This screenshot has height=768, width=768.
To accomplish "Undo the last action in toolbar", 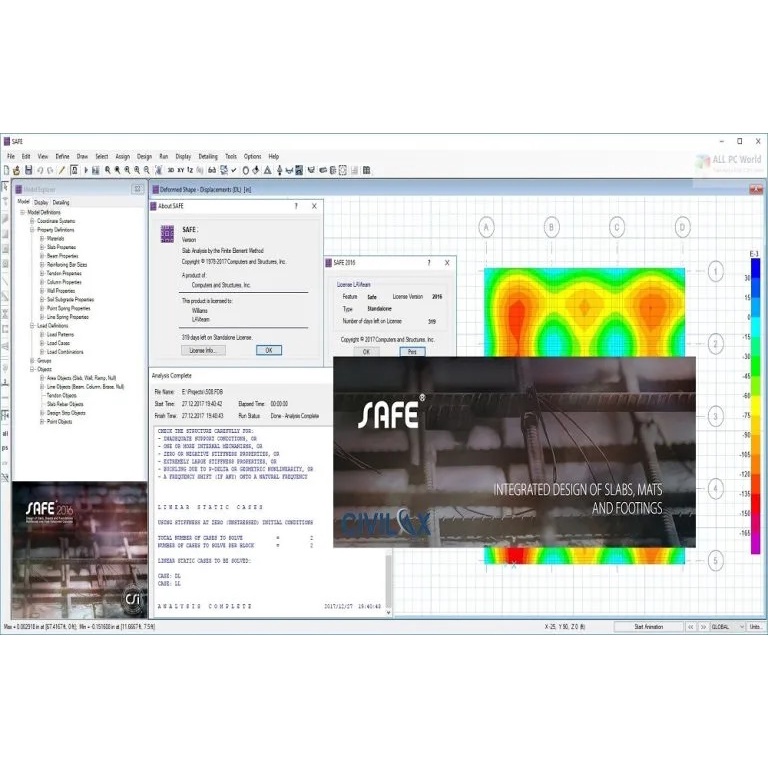I will [x=40, y=170].
